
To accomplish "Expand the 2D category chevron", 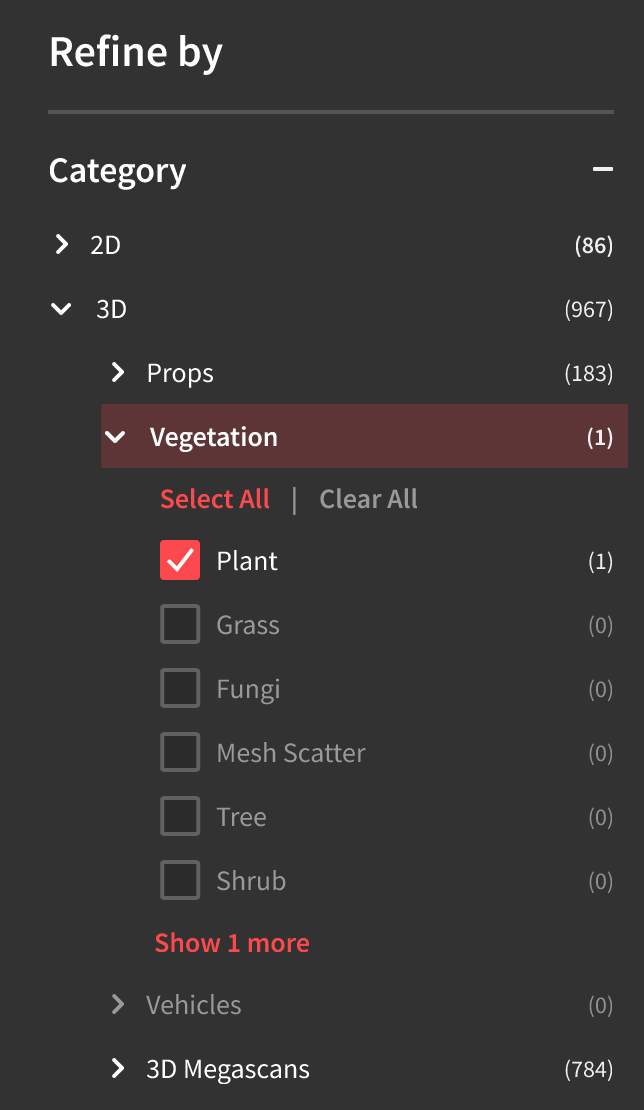I will [62, 244].
